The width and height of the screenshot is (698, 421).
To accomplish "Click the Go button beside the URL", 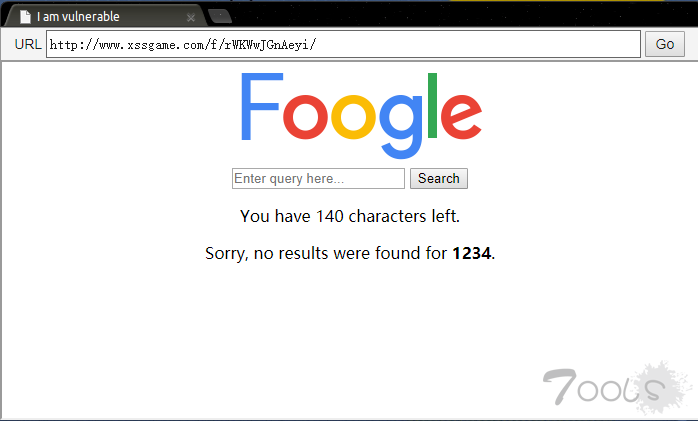I will click(665, 44).
